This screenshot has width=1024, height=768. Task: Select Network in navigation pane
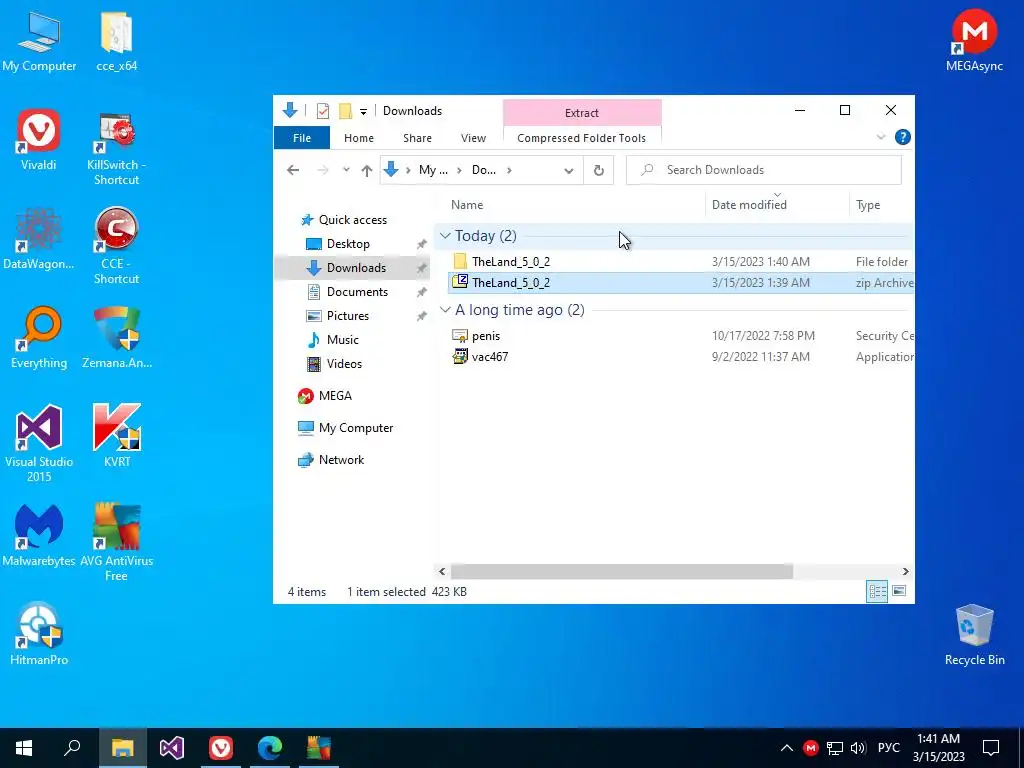(341, 460)
